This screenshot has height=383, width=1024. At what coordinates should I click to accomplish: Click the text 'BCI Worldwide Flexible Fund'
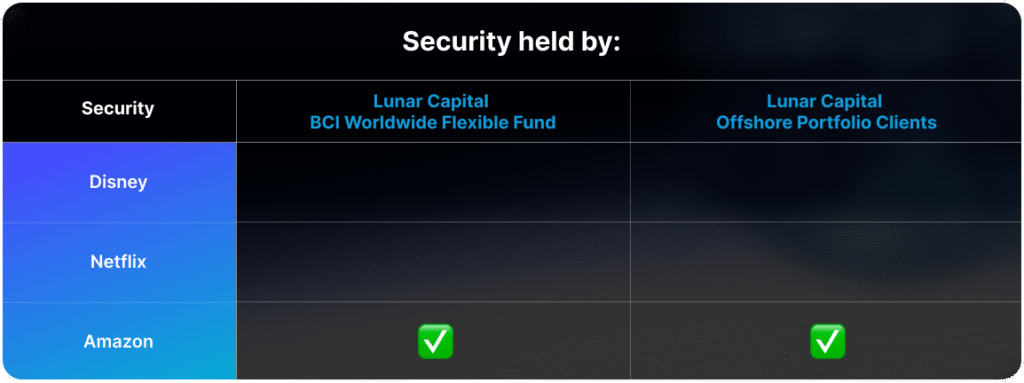tap(433, 122)
